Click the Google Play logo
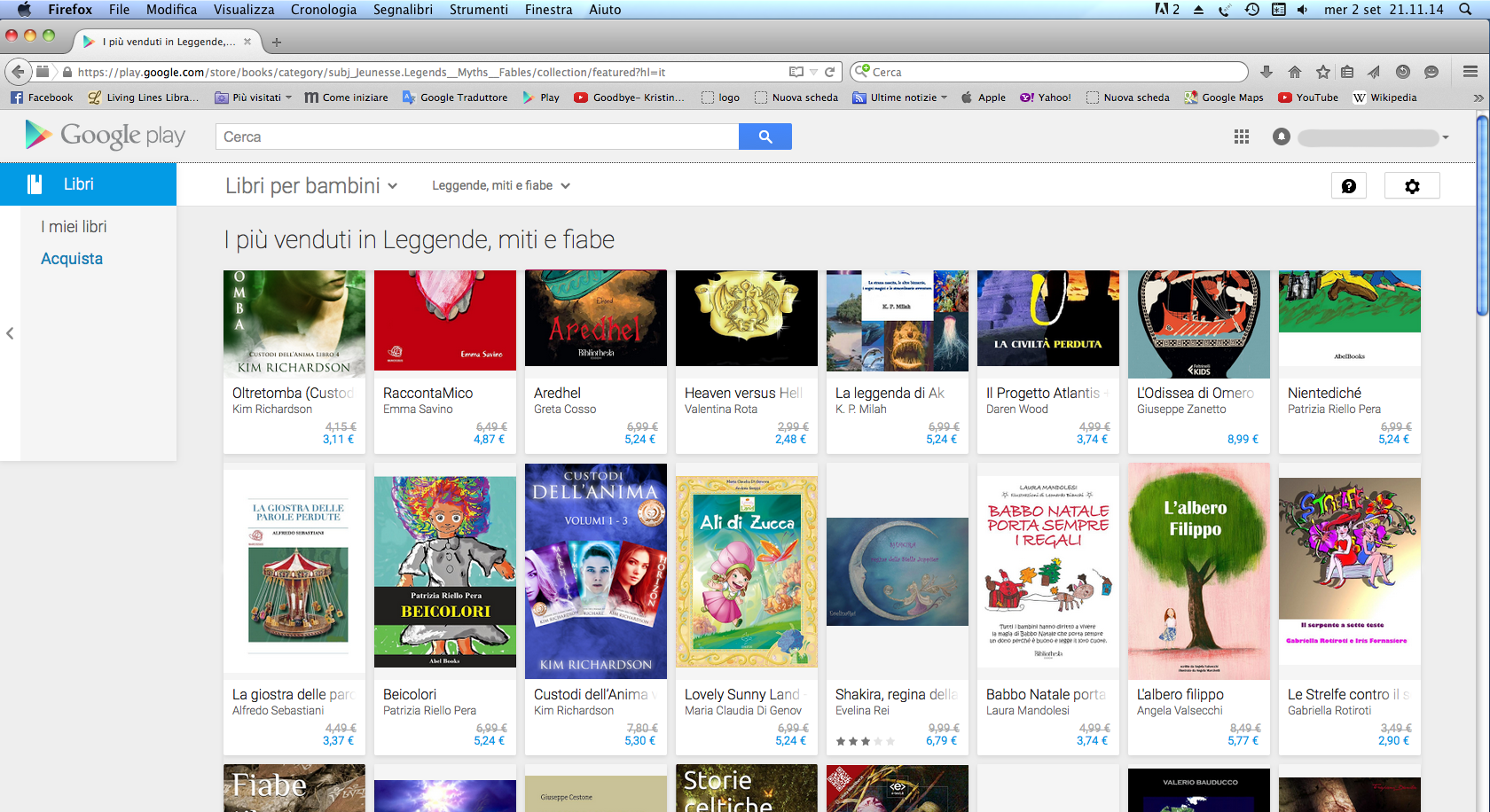Image resolution: width=1490 pixels, height=812 pixels. (106, 136)
